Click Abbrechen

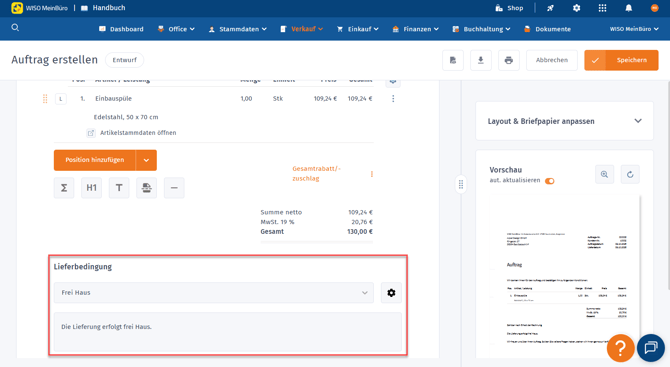click(x=552, y=60)
